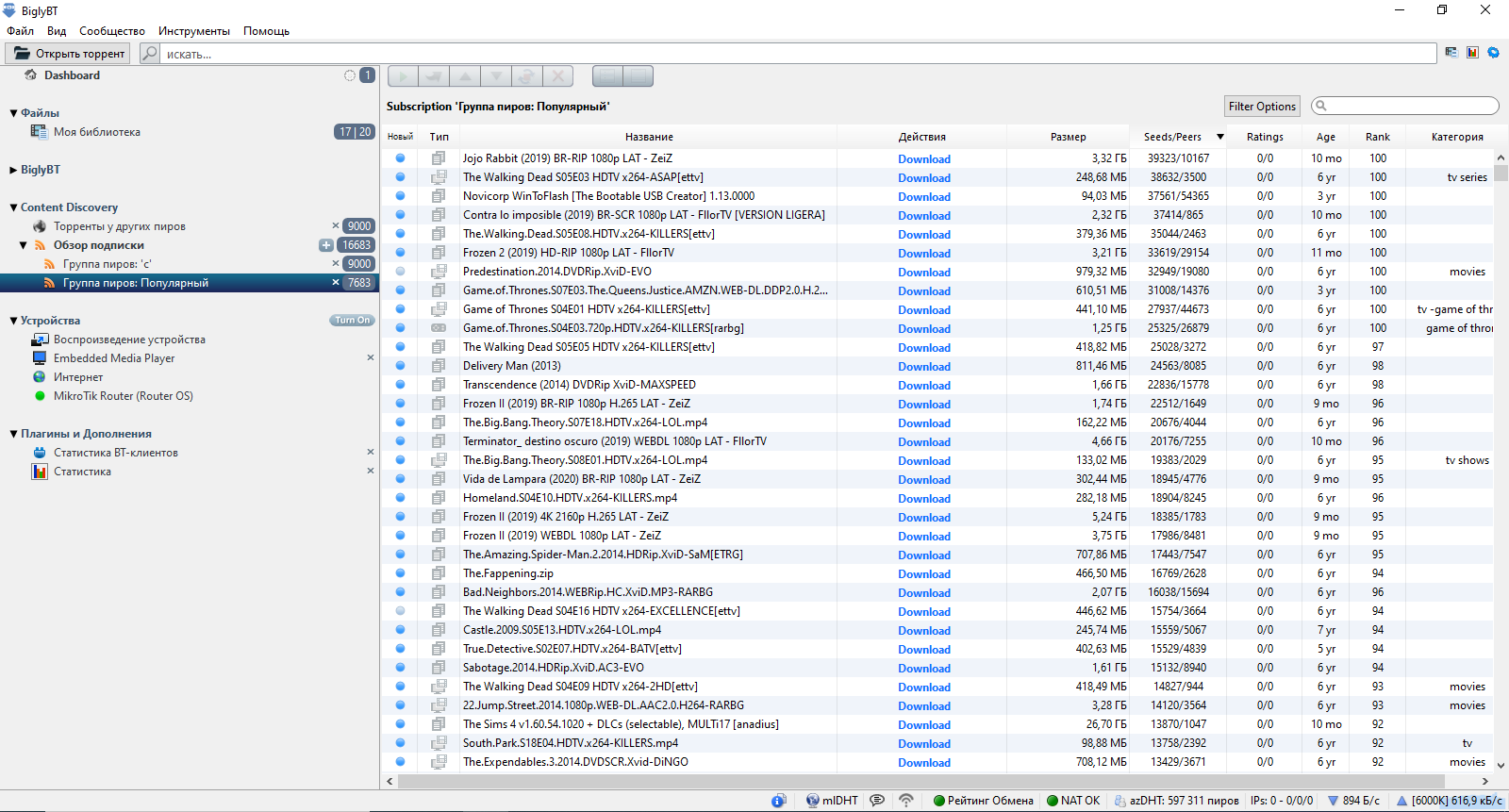Click the Embedded Media Player monitor icon
The width and height of the screenshot is (1509, 812).
click(x=40, y=358)
